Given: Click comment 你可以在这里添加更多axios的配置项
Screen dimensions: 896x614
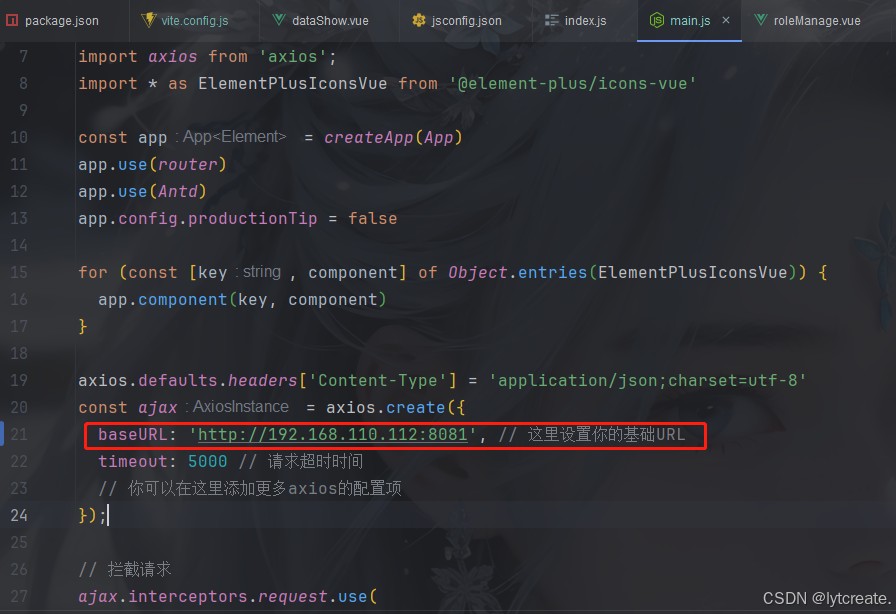Looking at the screenshot, I should [250, 488].
